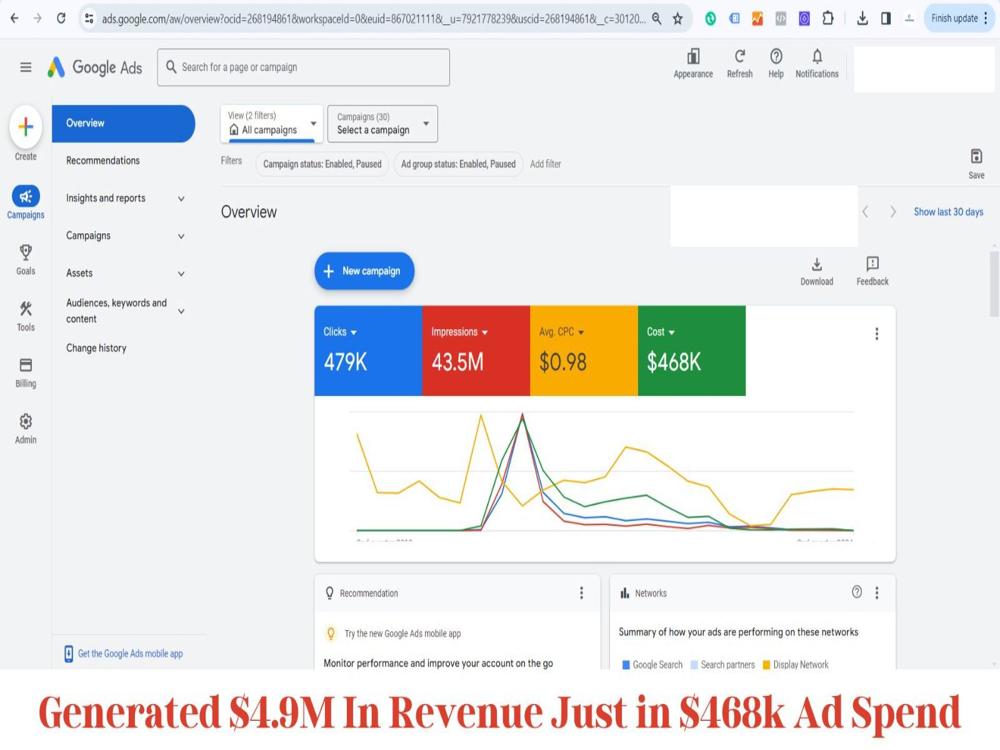Image resolution: width=1000 pixels, height=750 pixels.
Task: Click Add filter
Action: click(x=545, y=164)
